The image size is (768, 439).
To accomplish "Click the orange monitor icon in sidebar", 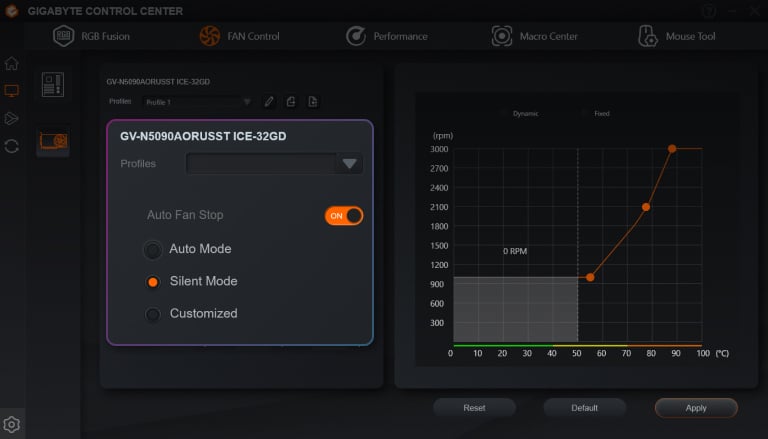I will click(x=12, y=91).
